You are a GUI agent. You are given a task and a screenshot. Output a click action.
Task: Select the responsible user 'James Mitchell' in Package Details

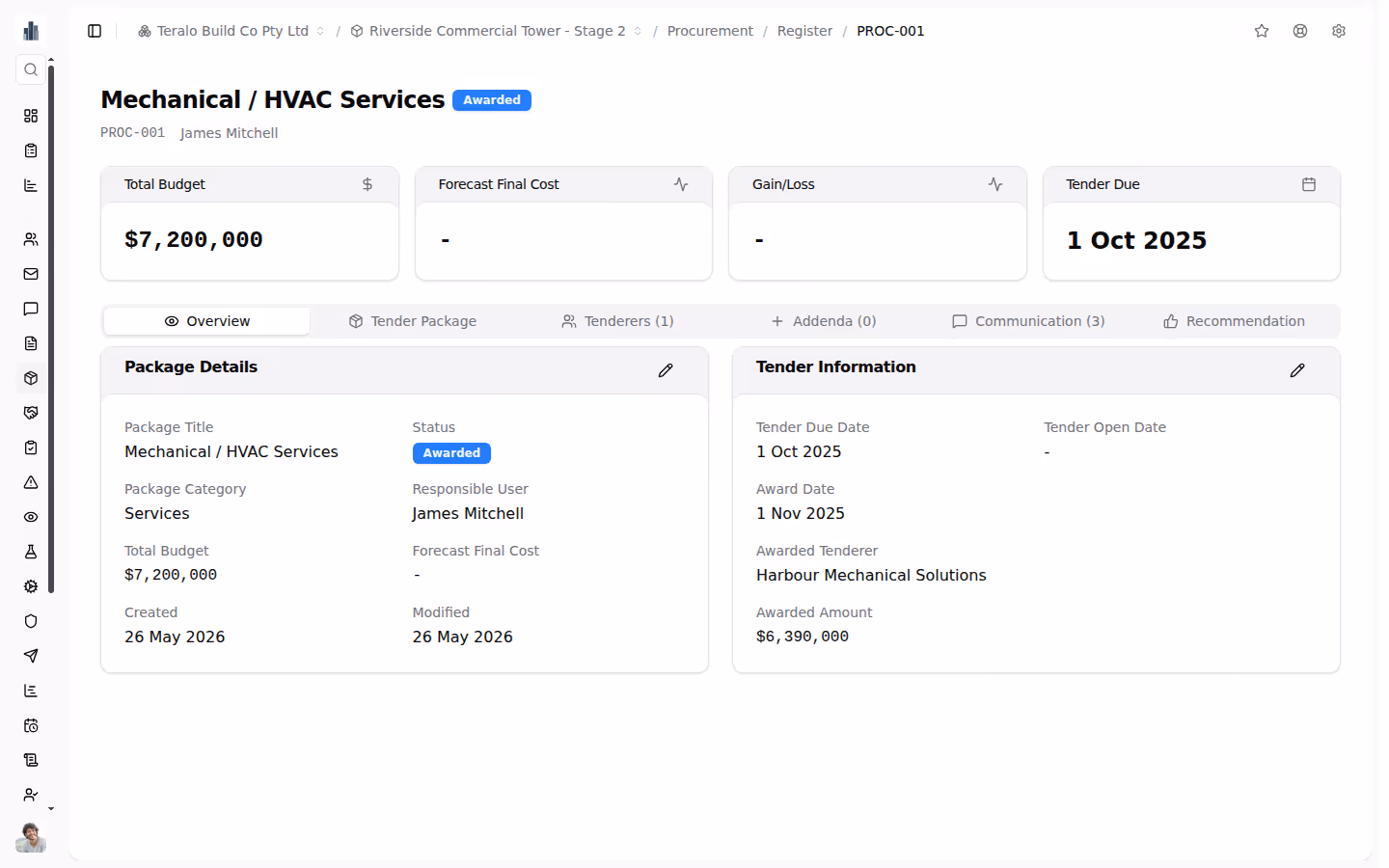(468, 513)
